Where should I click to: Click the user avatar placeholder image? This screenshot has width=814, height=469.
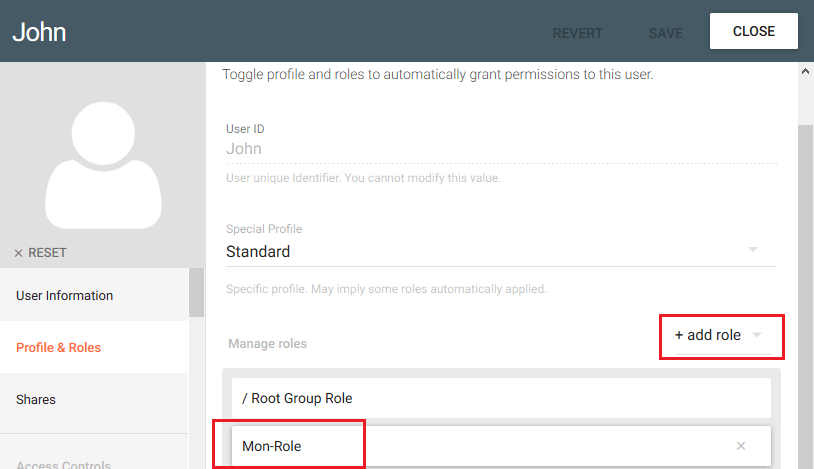click(103, 165)
